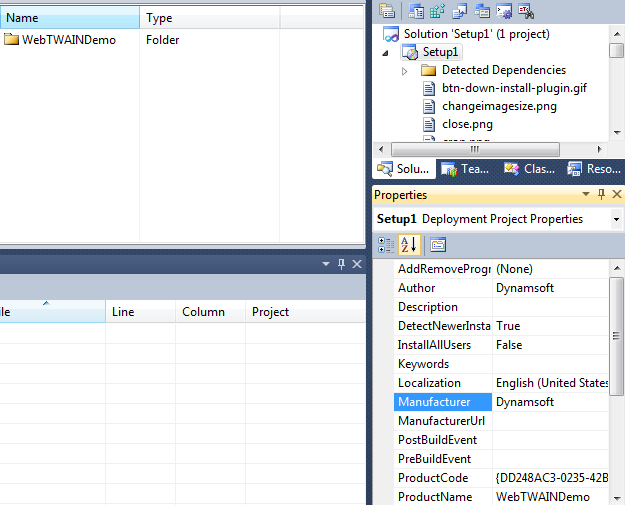Expand the Detected Dependencies folder
625x505 pixels.
(405, 71)
